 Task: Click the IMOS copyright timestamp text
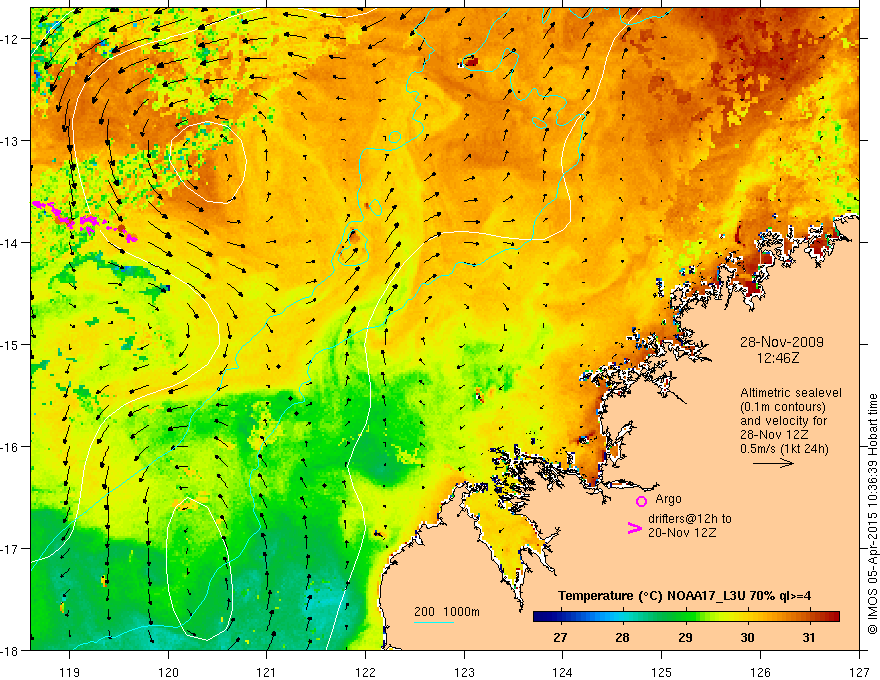tap(872, 515)
